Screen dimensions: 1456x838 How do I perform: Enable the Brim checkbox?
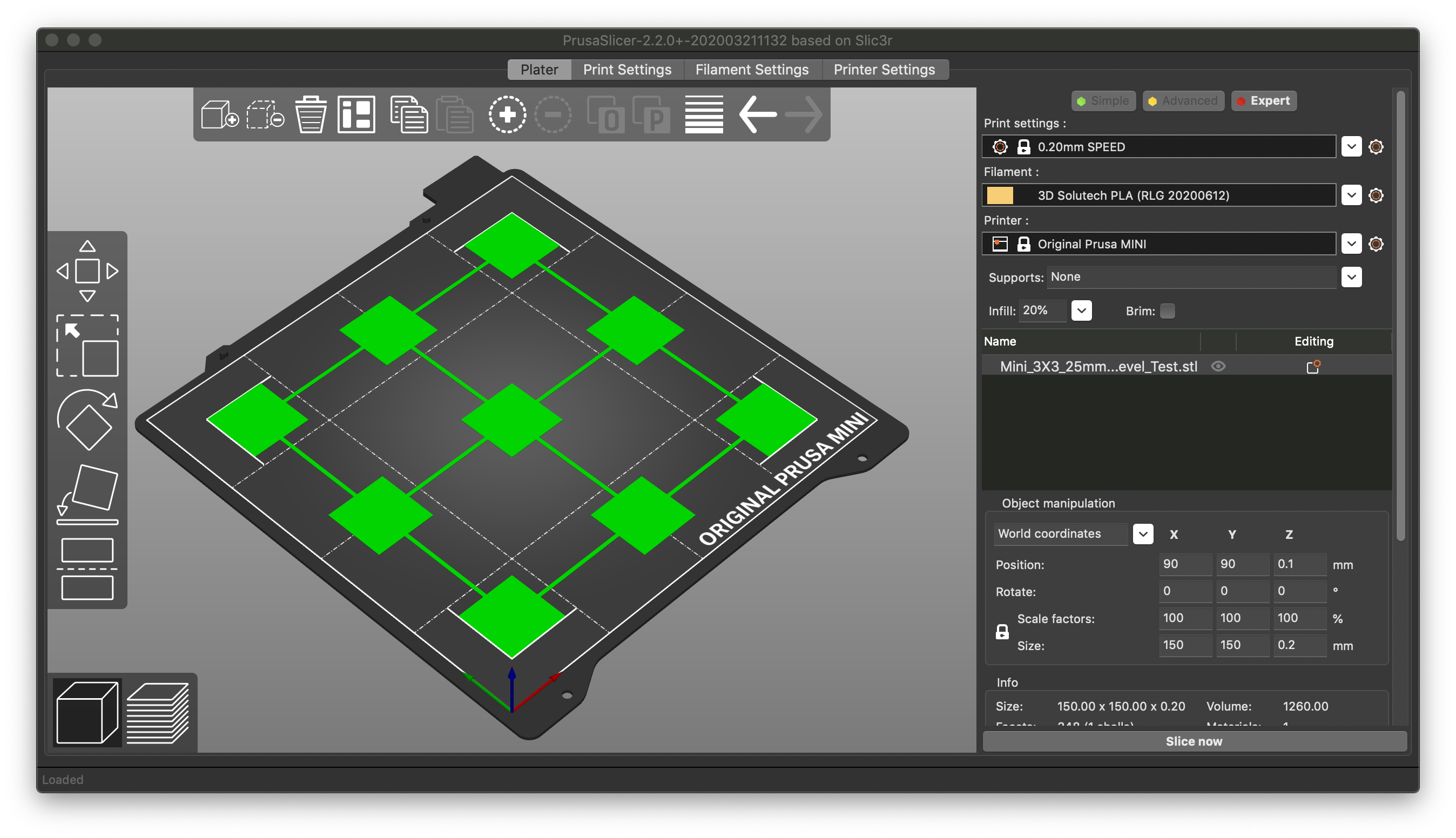(1168, 311)
